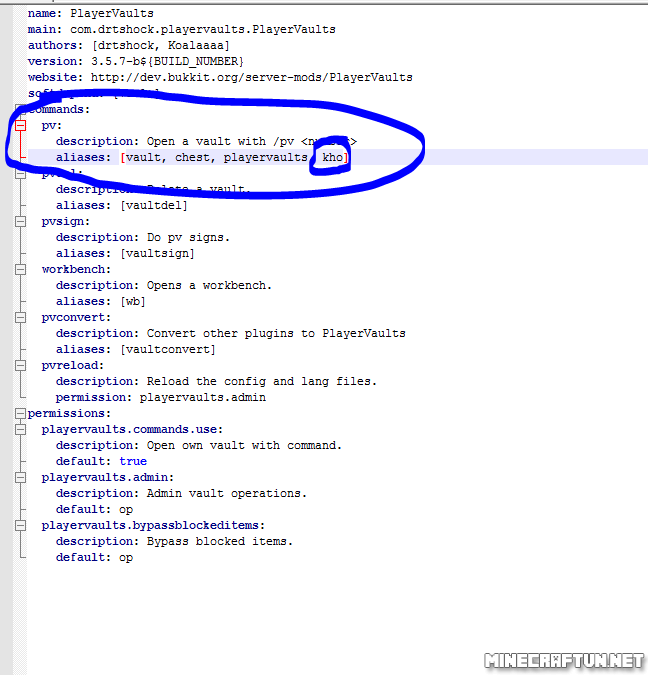Click permission value 'playervaults.admin' under pvreload
The width and height of the screenshot is (648, 675).
(202, 397)
